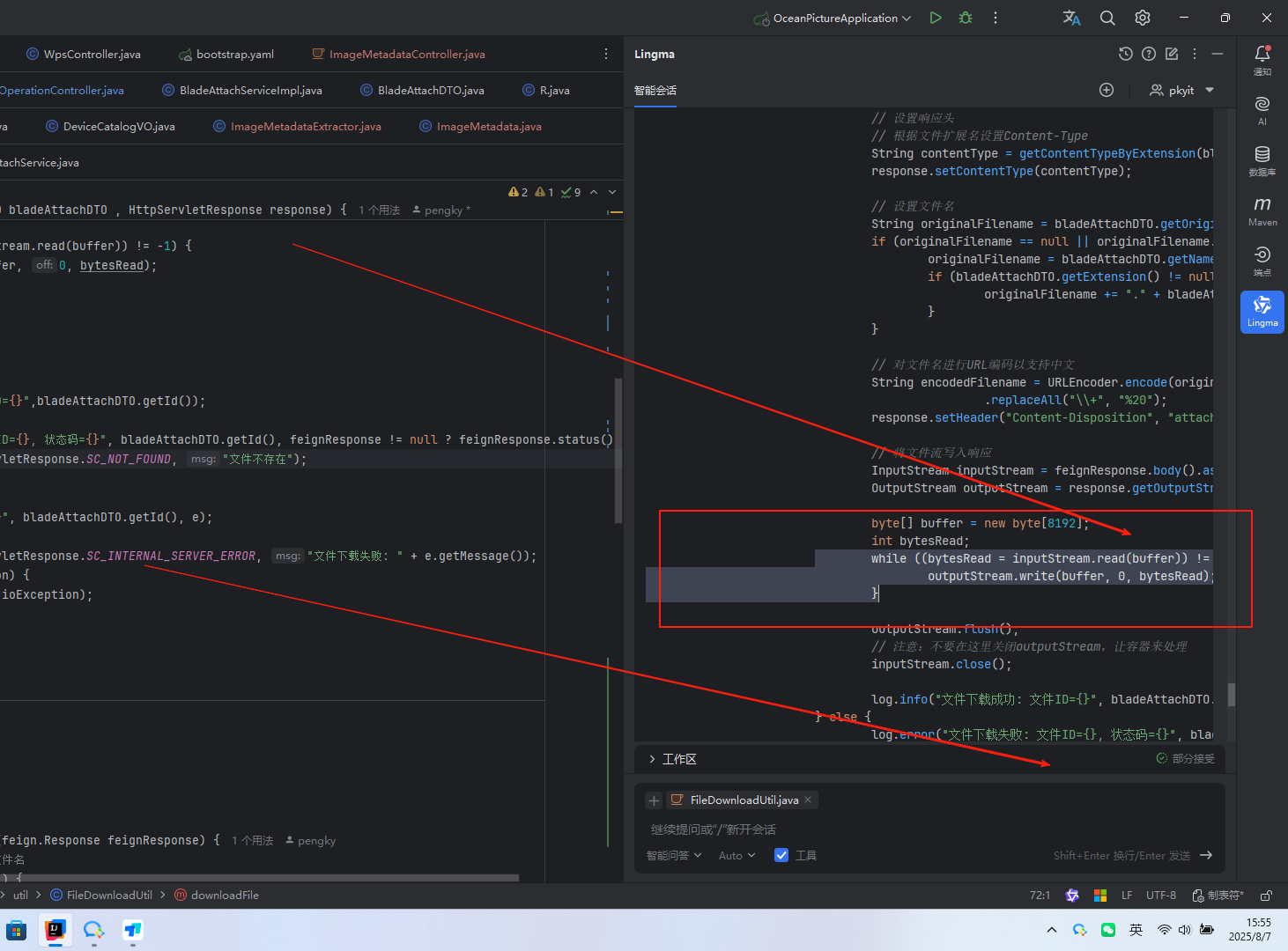Screen dimensions: 1288x951
Task: Open the more actions menu beside the Debug icon
Action: (x=996, y=18)
